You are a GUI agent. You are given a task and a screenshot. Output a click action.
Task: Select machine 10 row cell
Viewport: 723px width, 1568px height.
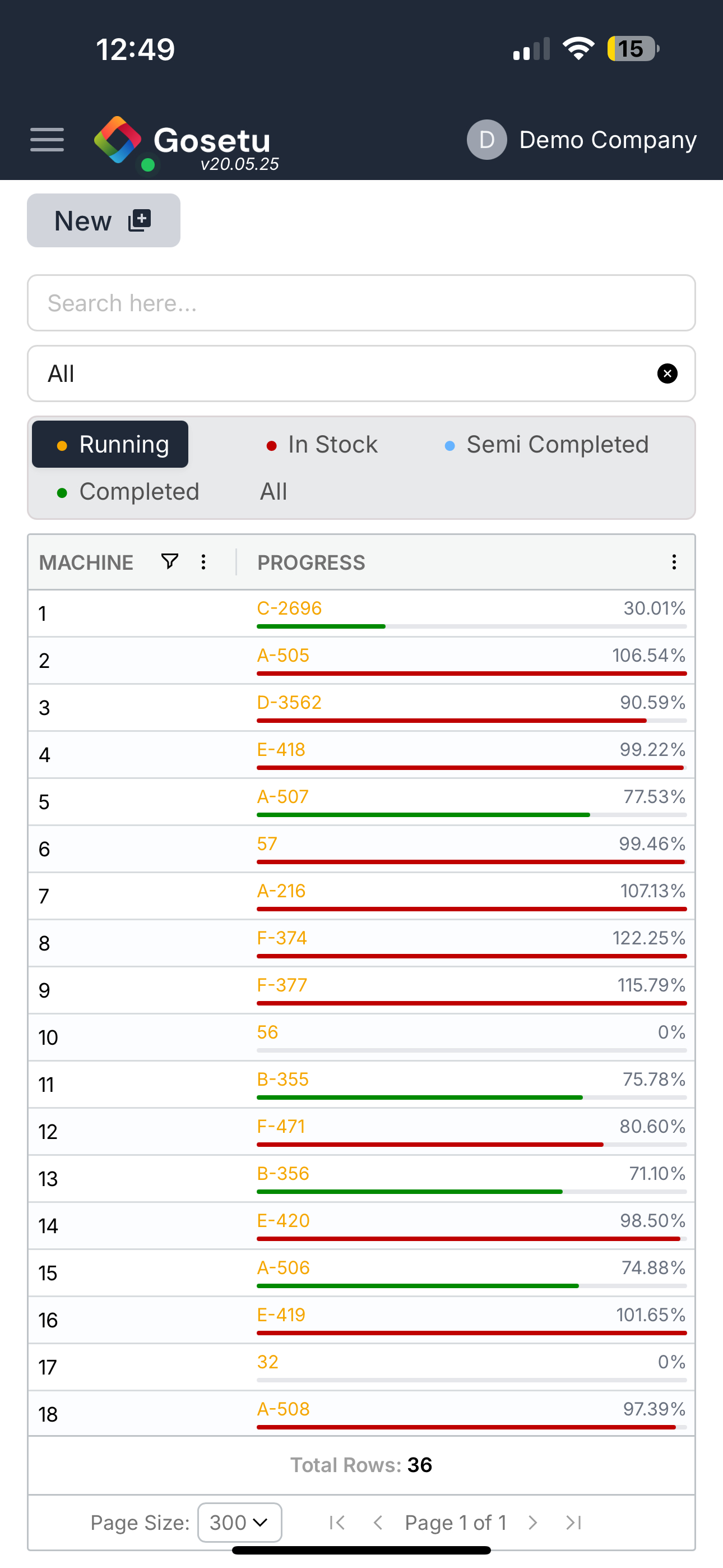tap(133, 1037)
